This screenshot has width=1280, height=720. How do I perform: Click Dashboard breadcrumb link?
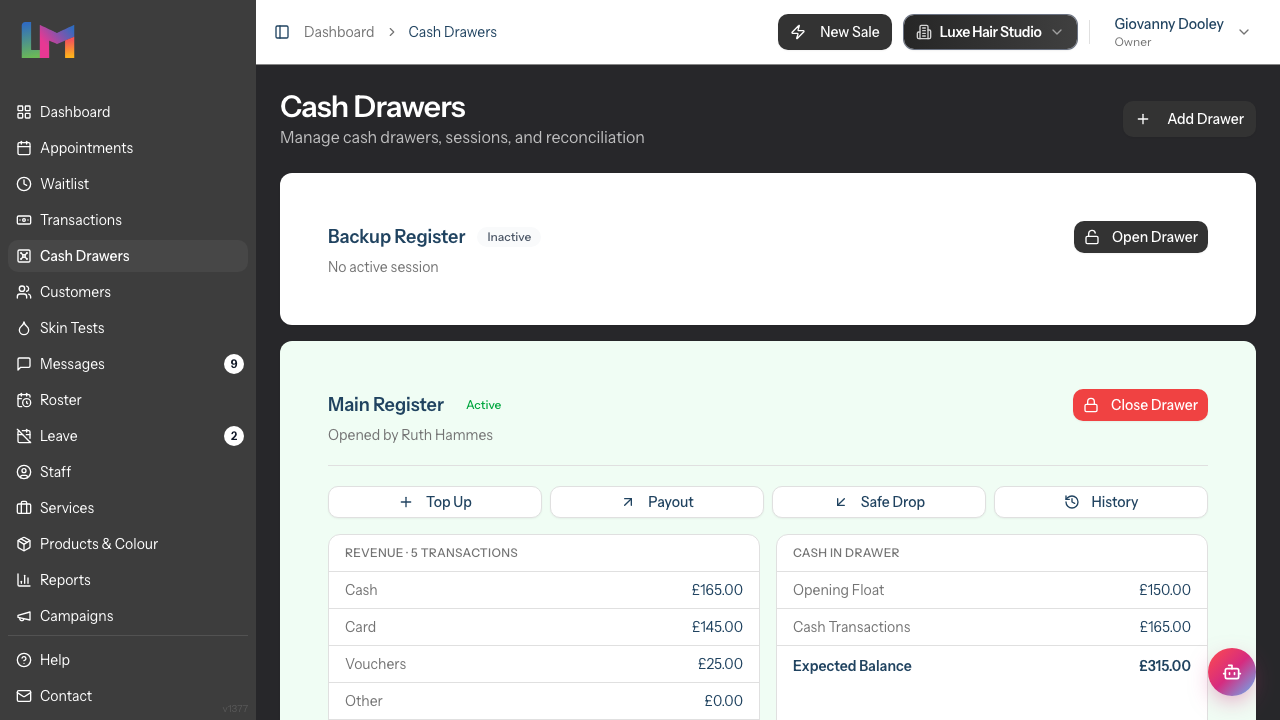click(339, 32)
